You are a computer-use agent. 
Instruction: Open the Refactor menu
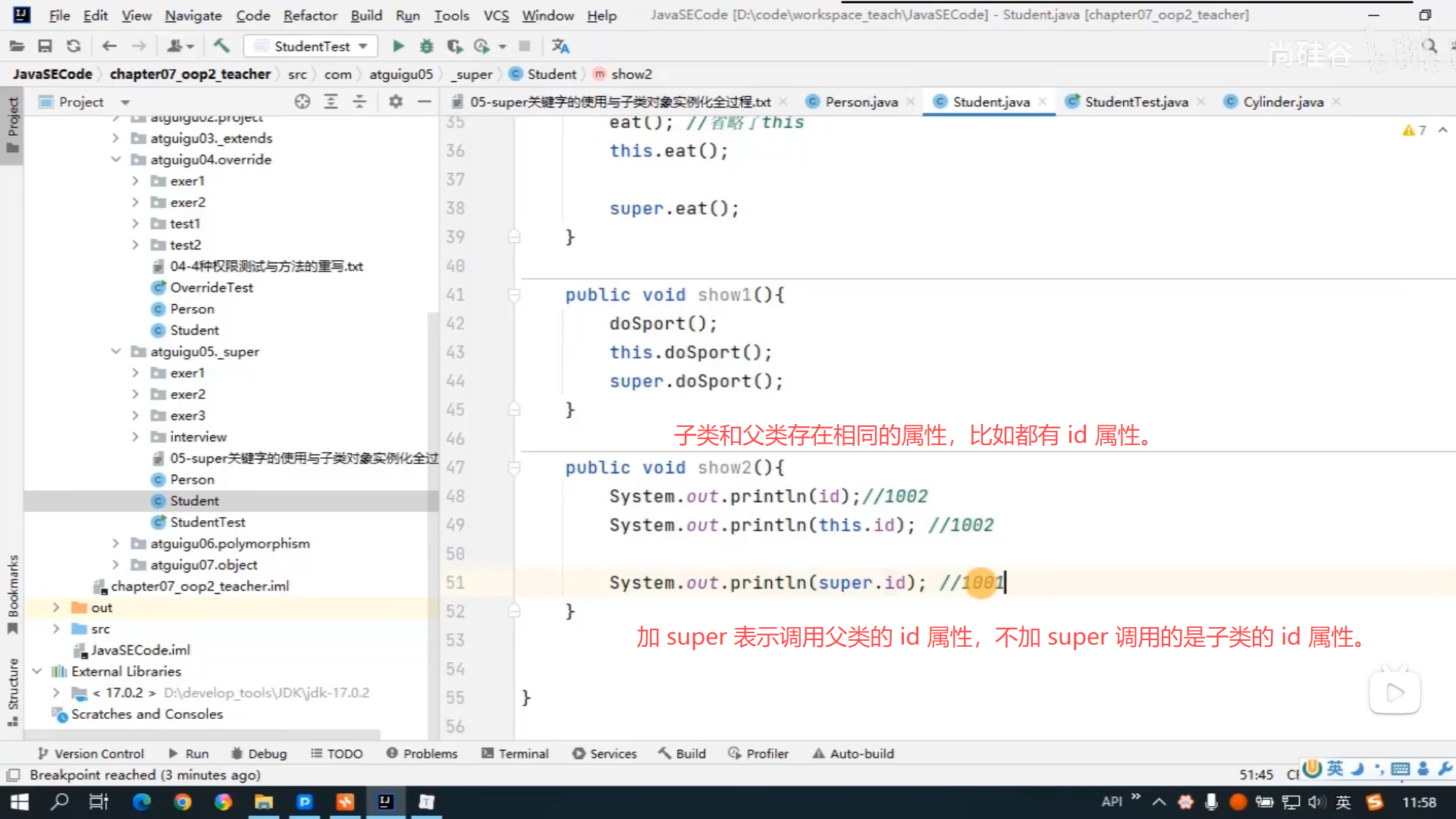tap(309, 15)
